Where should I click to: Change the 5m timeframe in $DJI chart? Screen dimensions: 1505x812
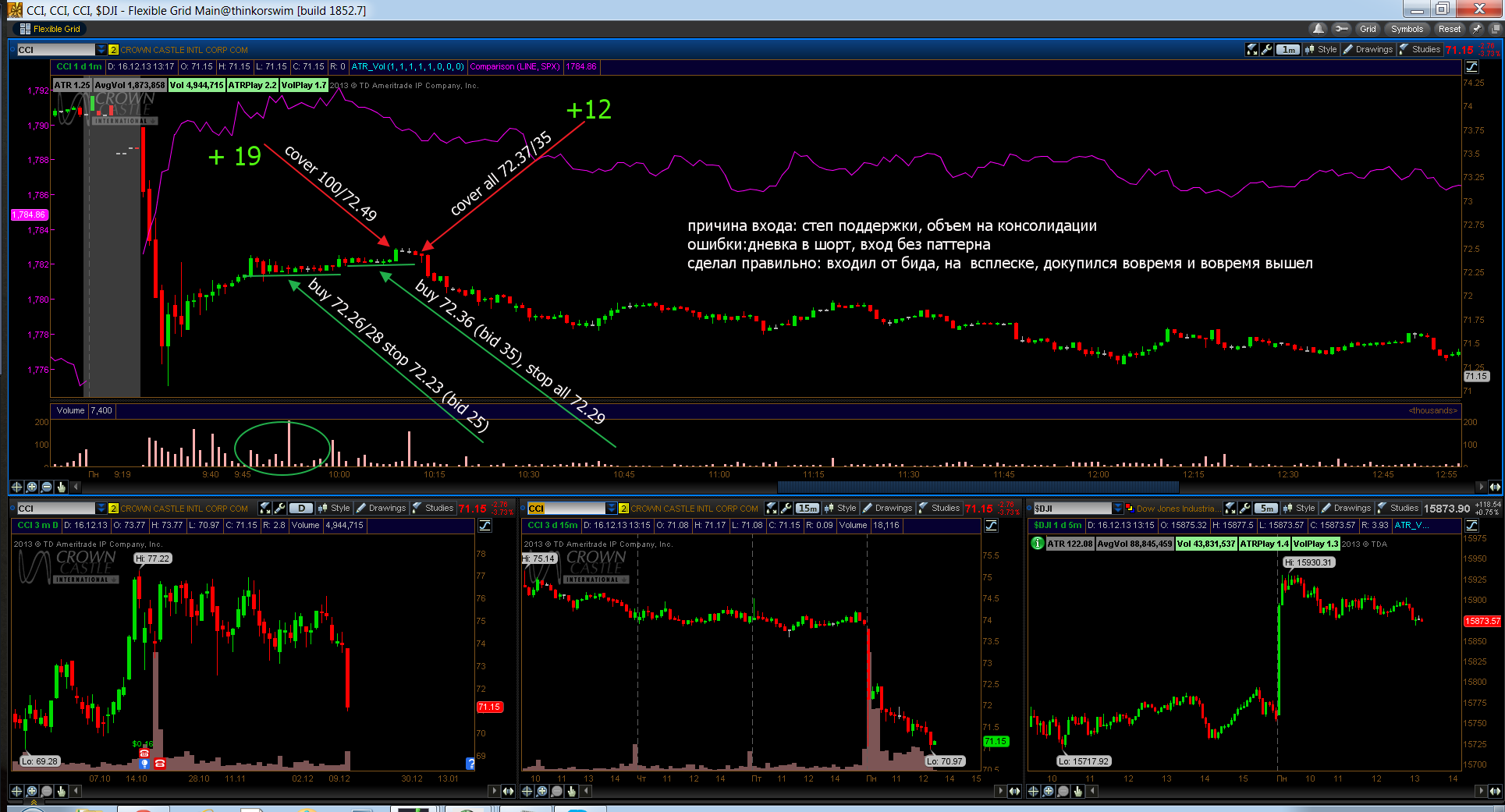1266,508
